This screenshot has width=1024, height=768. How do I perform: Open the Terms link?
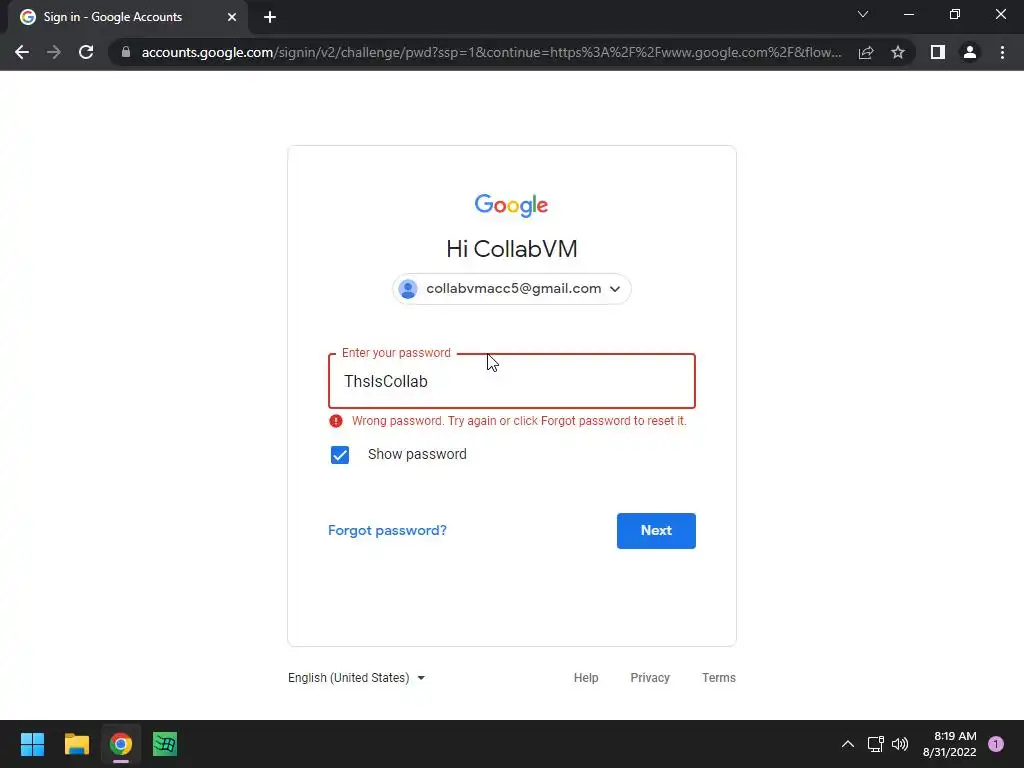pos(718,678)
